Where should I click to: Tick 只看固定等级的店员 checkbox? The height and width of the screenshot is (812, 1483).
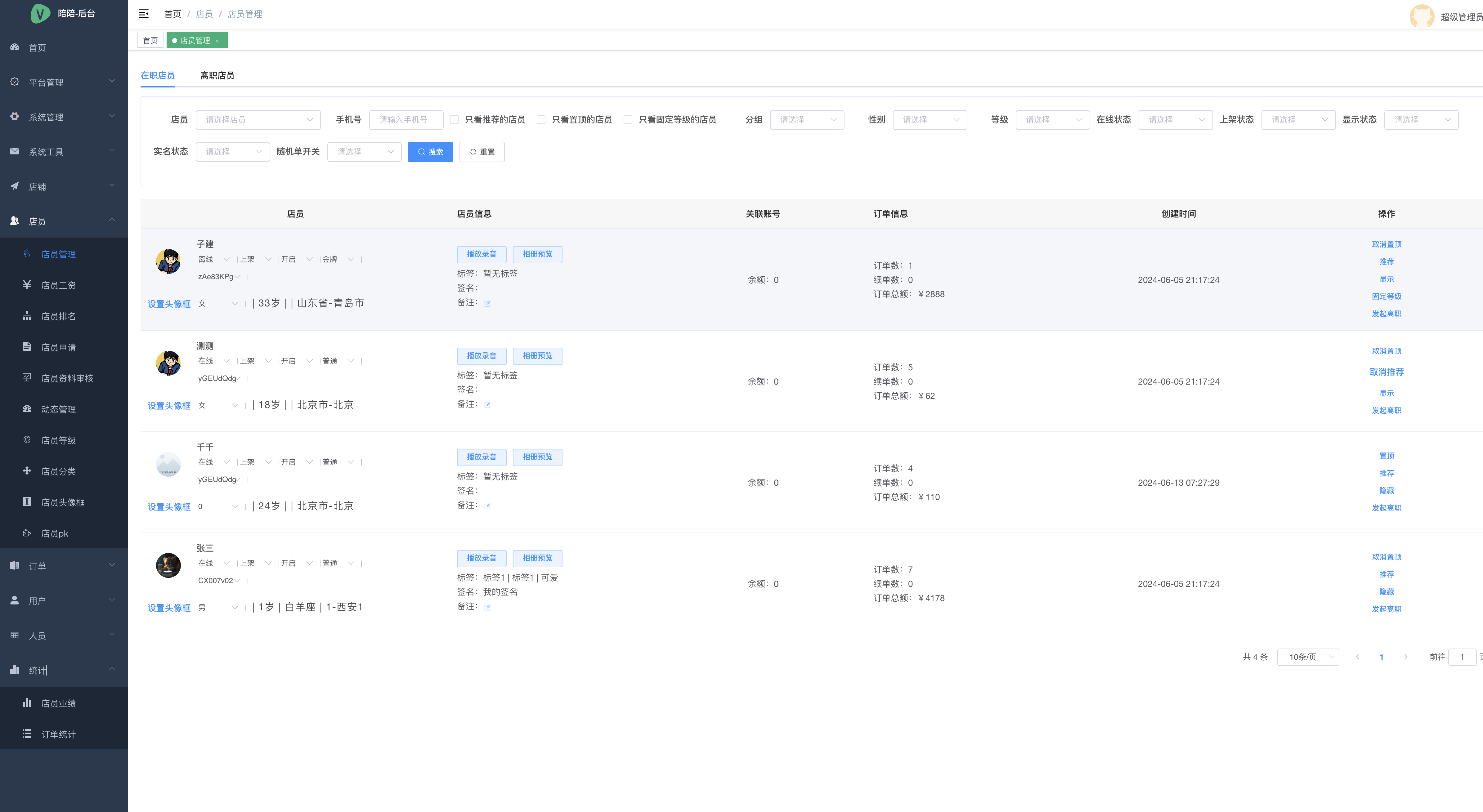point(628,120)
